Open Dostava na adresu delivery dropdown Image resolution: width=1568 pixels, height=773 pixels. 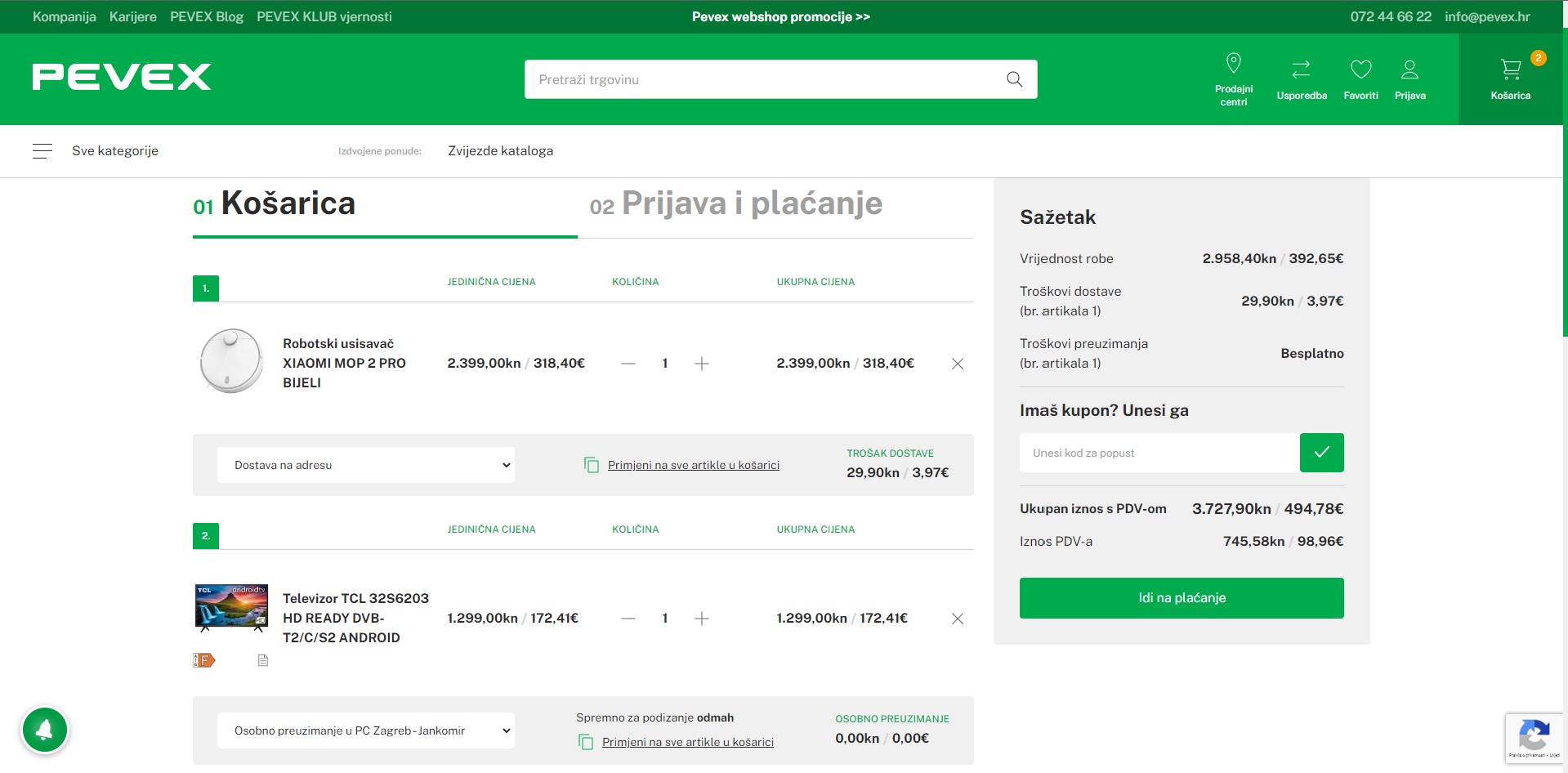pos(365,465)
